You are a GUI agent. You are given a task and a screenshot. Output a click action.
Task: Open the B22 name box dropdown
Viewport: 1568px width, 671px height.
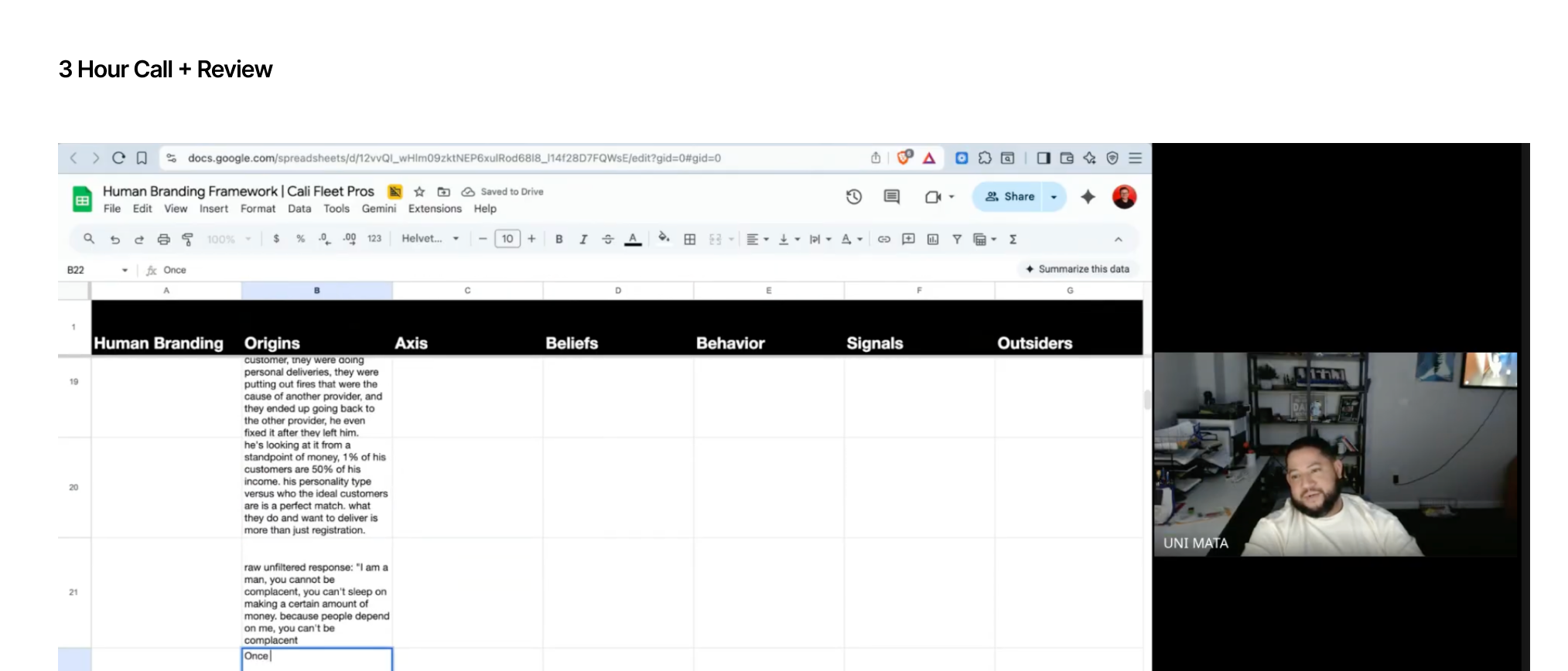[x=125, y=270]
